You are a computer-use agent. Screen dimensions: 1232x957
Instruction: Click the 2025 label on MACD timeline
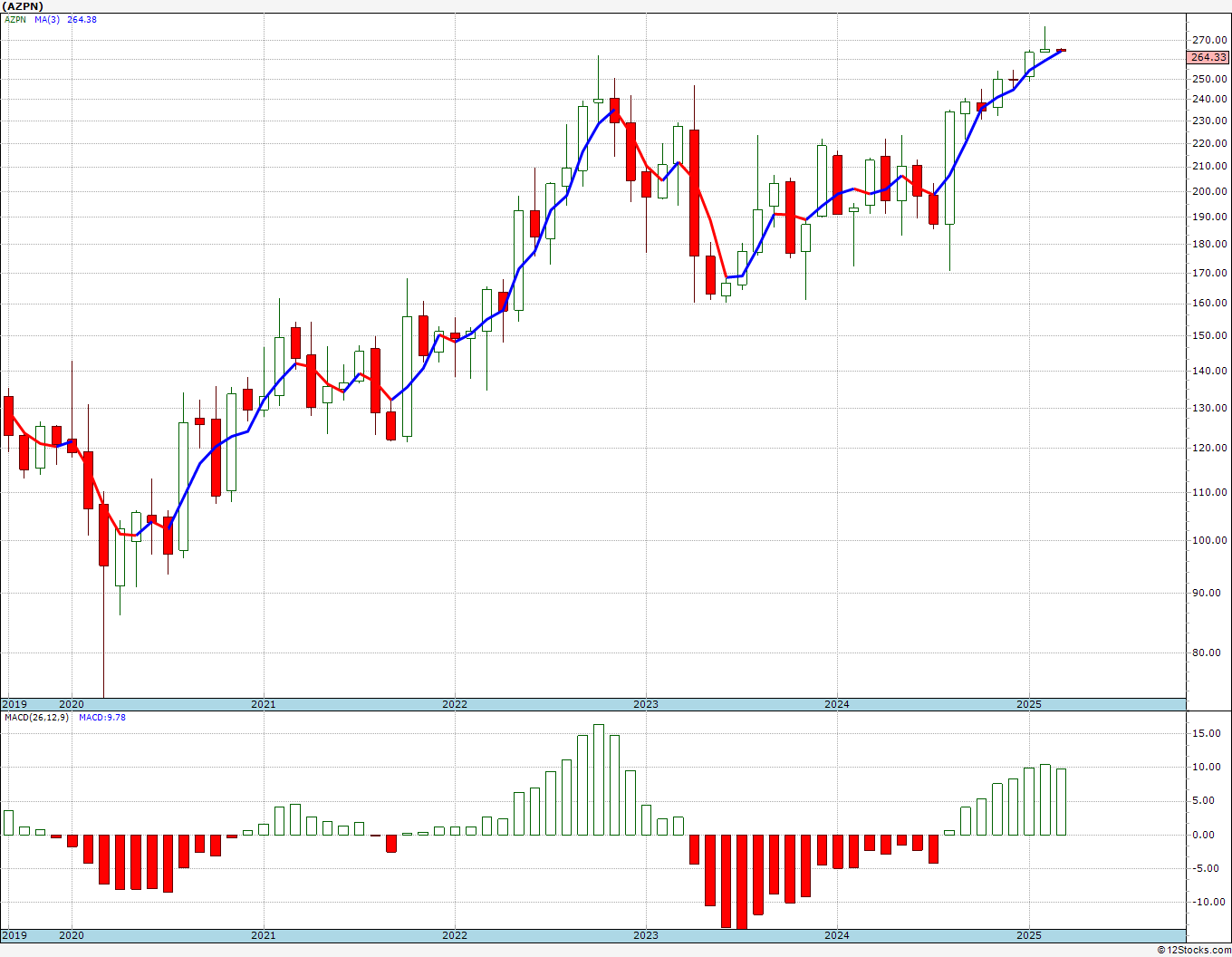pyautogui.click(x=1028, y=935)
